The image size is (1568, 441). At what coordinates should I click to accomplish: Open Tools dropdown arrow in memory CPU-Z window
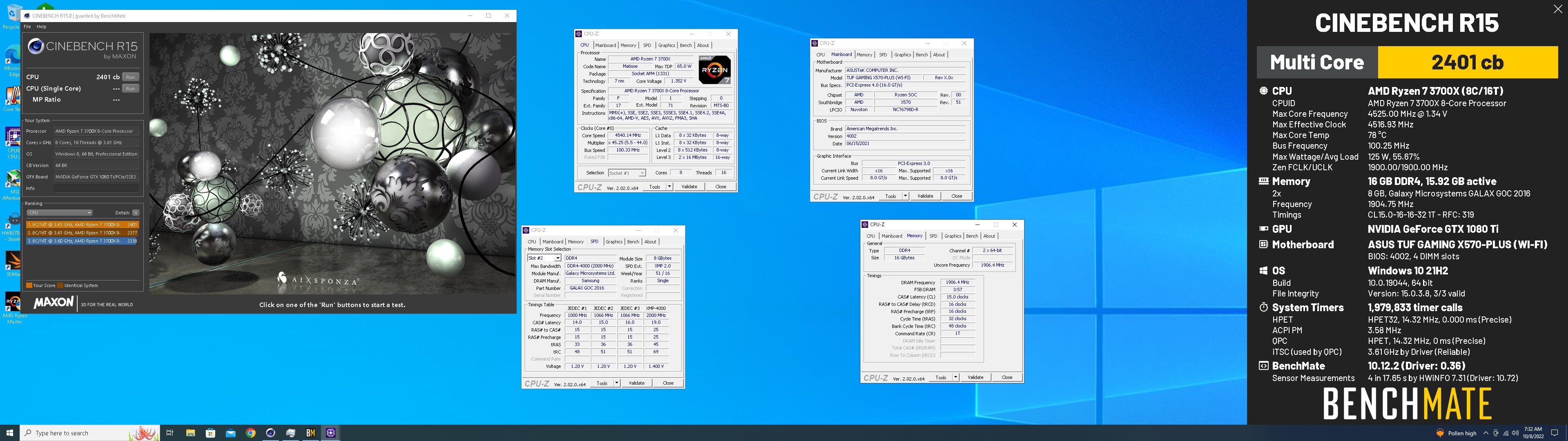tap(955, 378)
